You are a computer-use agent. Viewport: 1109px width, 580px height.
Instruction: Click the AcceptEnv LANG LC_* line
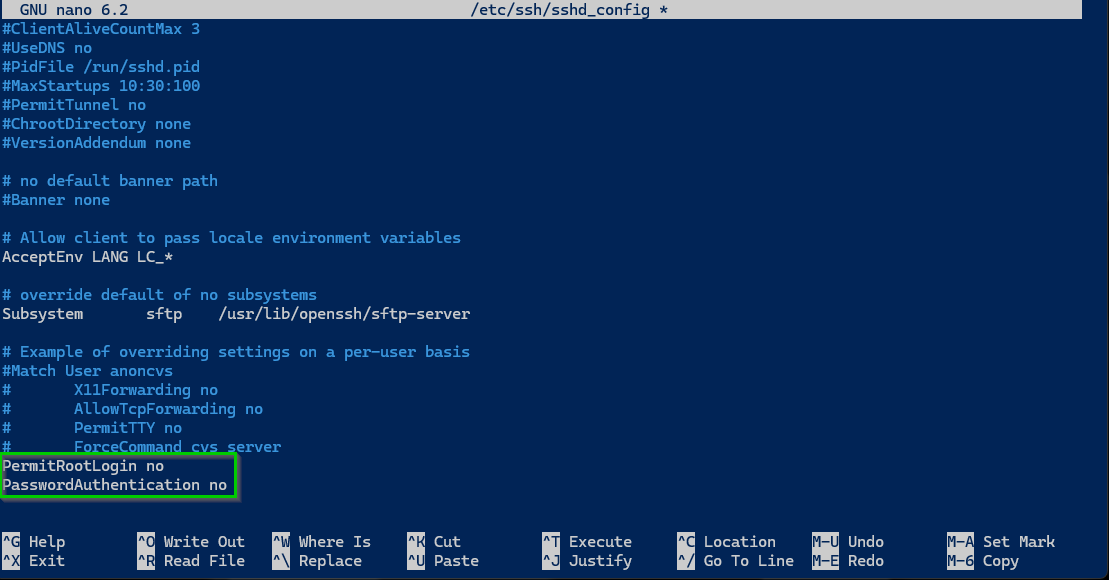88,257
